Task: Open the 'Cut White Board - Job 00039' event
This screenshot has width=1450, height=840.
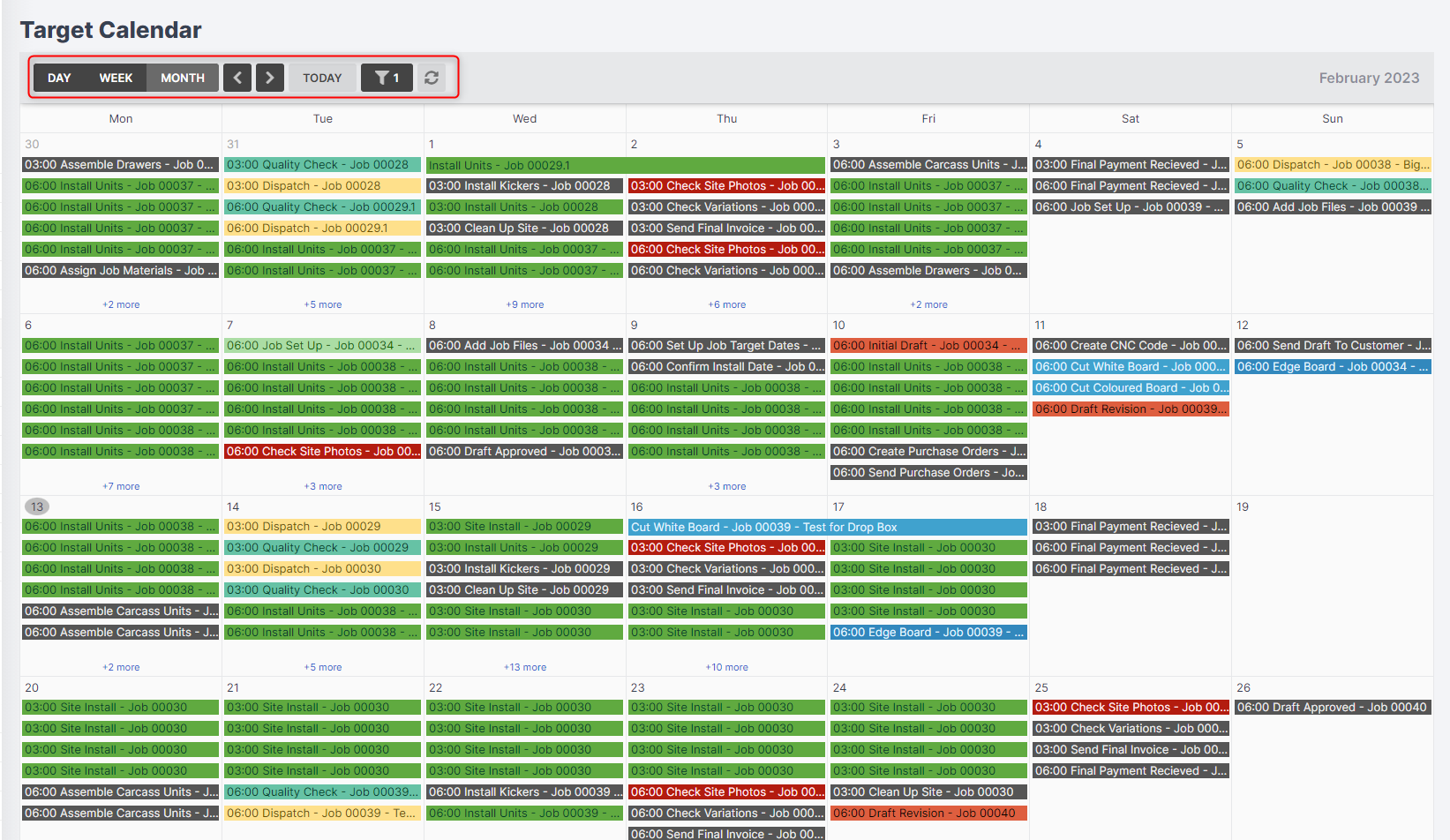Action: [763, 527]
